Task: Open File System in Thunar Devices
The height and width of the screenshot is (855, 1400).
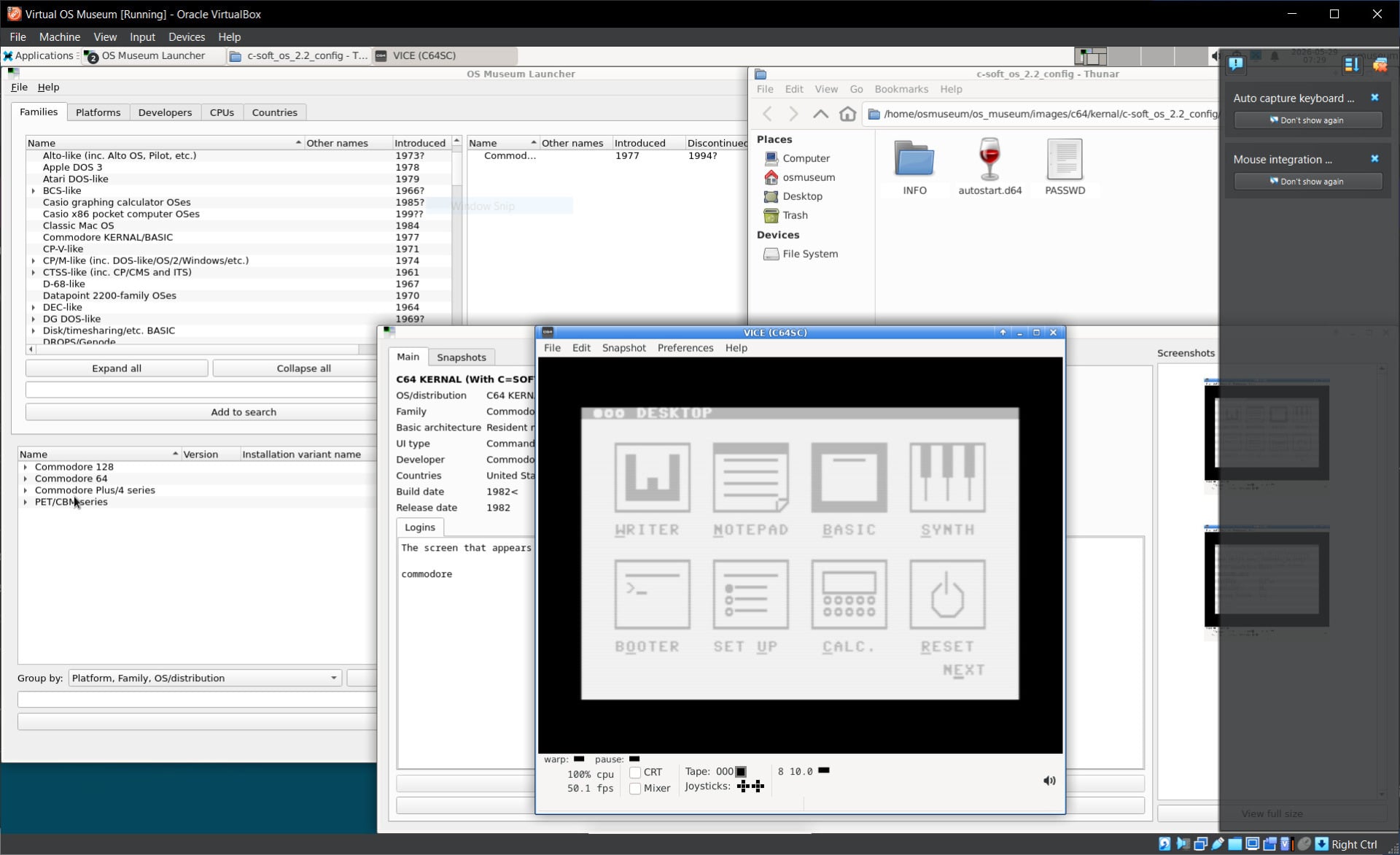Action: point(809,254)
